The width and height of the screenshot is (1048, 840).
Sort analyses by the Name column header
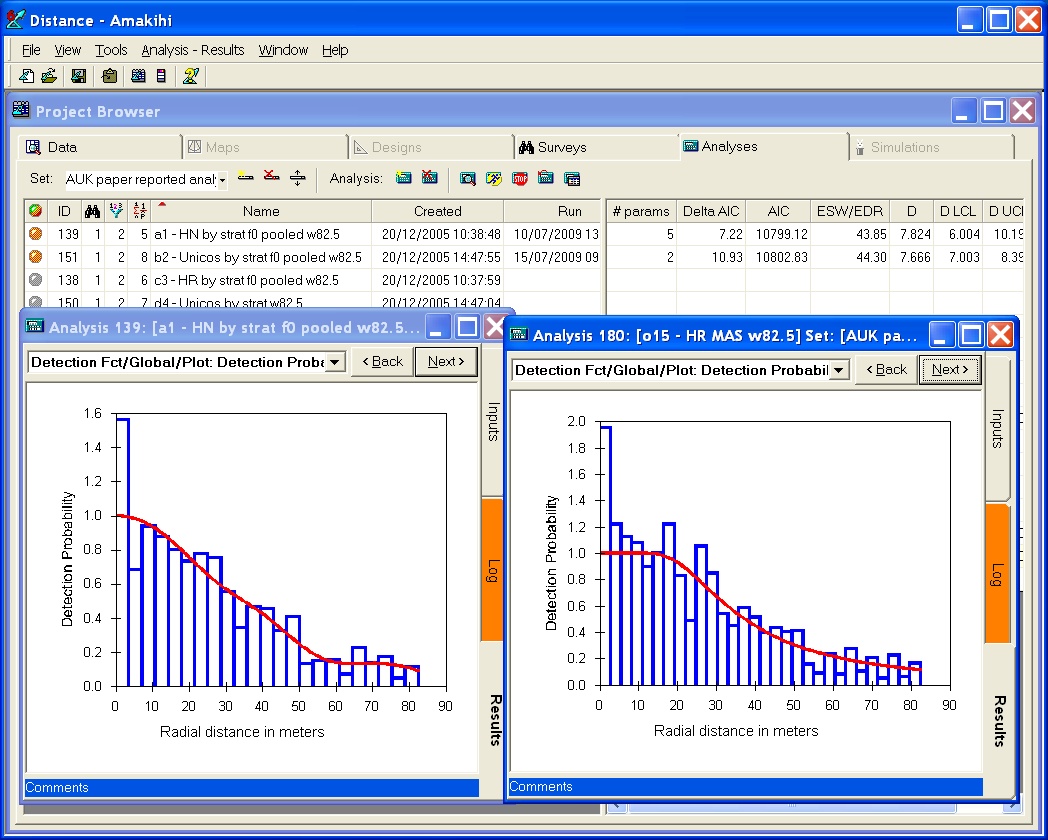[261, 211]
